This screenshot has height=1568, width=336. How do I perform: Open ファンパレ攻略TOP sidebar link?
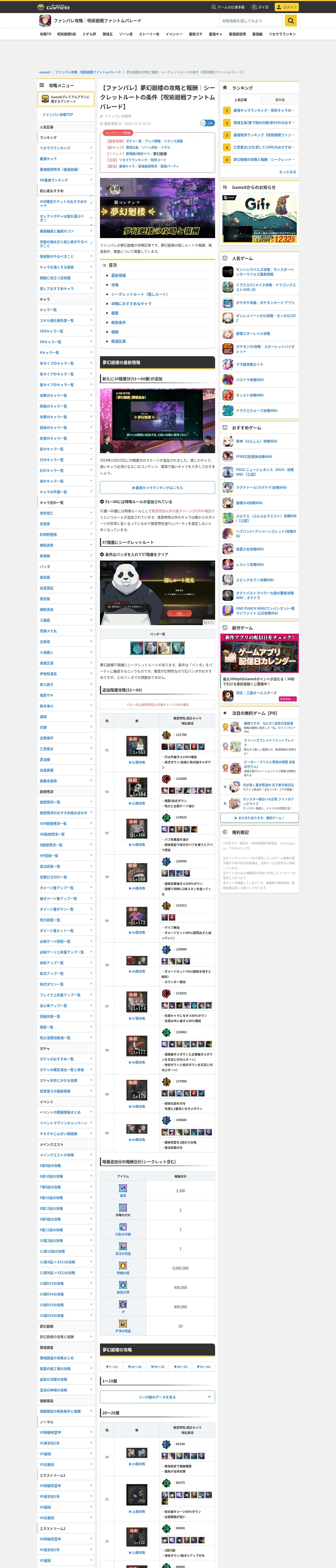click(57, 114)
